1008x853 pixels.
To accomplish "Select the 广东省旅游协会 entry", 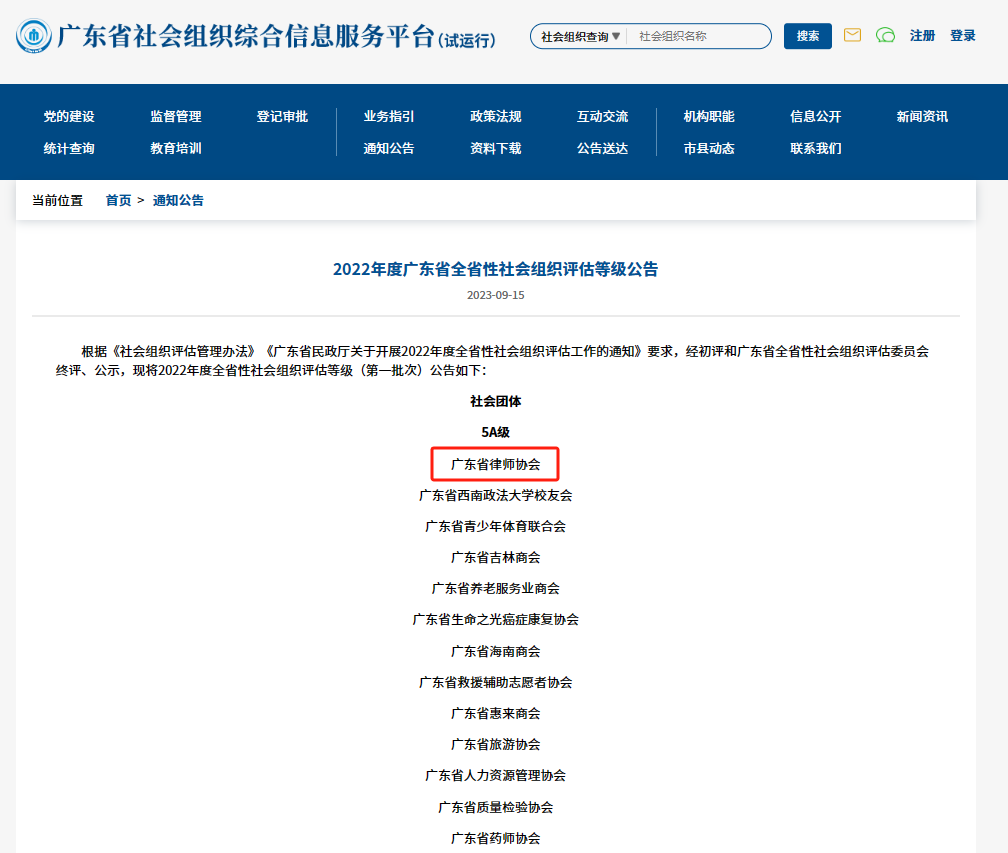I will [496, 744].
